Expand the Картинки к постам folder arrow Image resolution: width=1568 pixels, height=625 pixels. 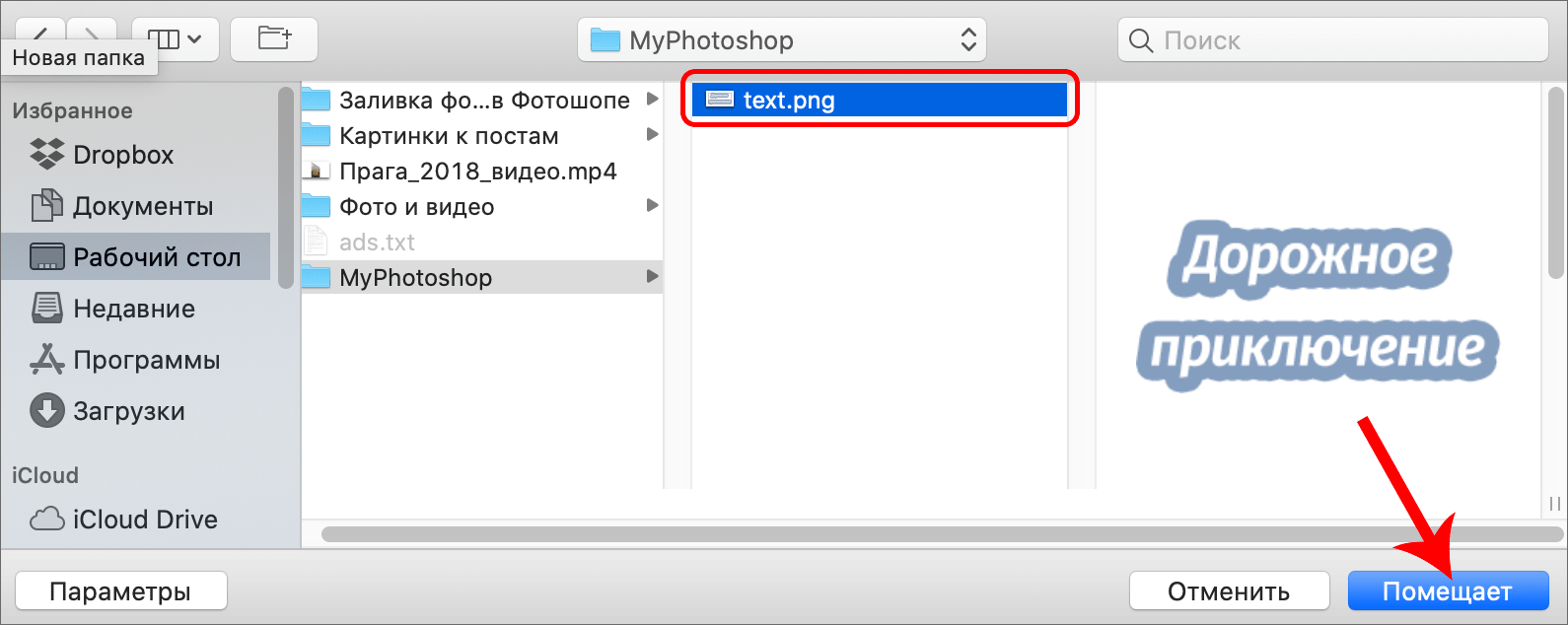652,135
